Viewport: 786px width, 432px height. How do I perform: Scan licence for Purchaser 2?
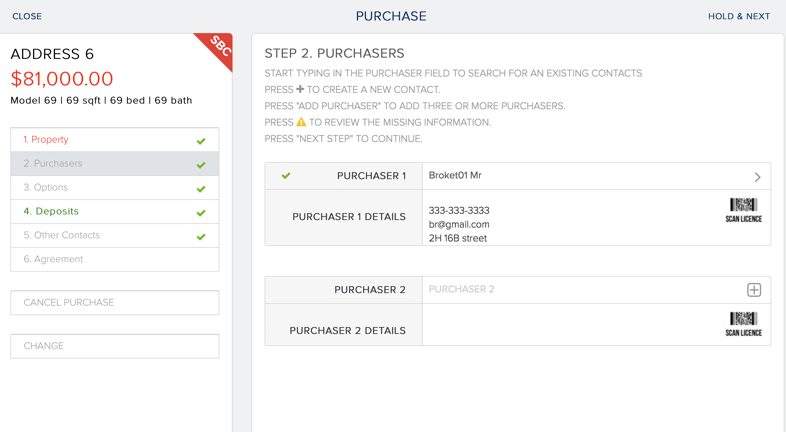(x=743, y=323)
